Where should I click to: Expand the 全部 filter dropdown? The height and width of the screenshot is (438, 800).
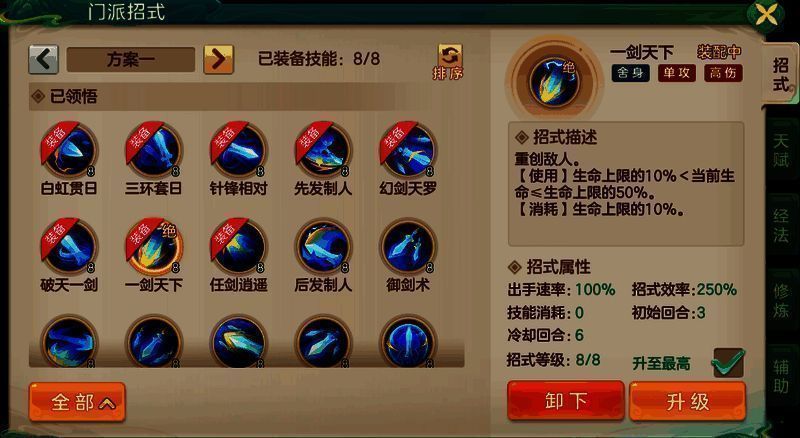click(x=77, y=402)
